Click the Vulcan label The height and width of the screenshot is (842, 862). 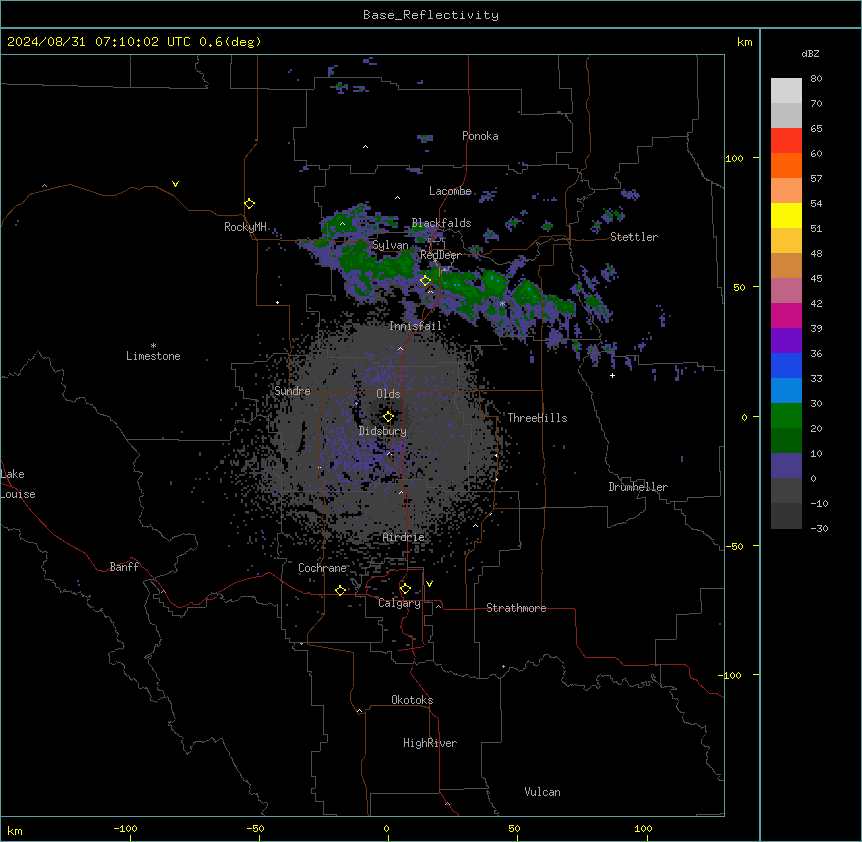pyautogui.click(x=543, y=792)
